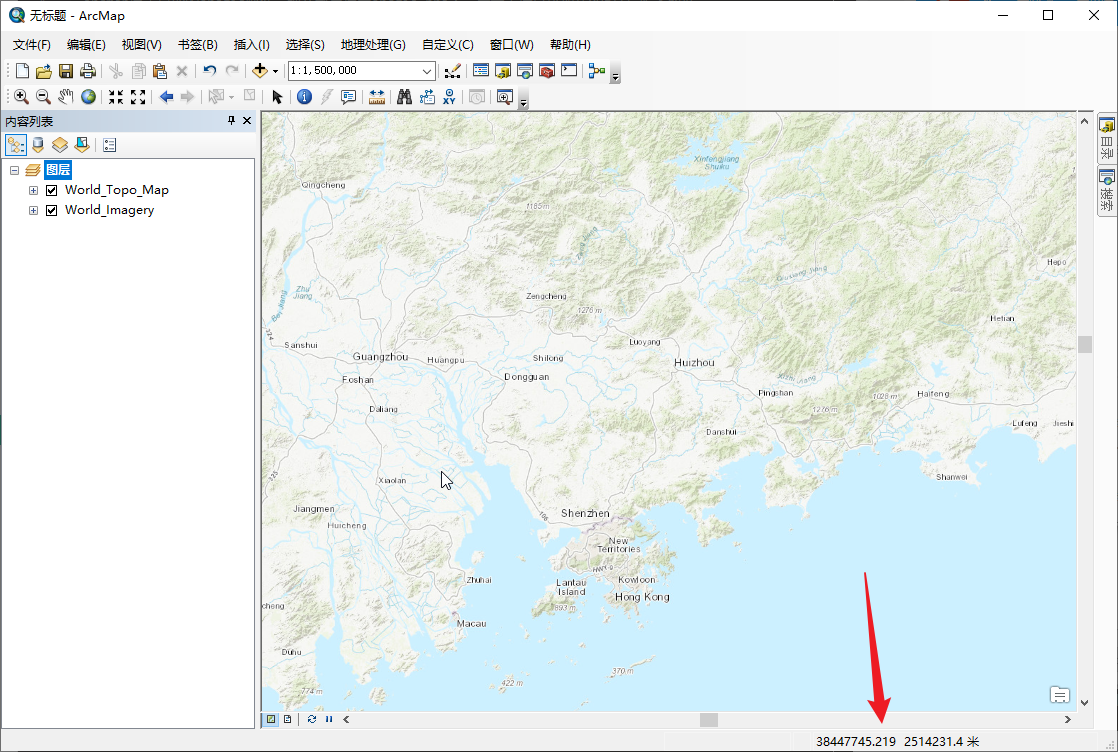
Task: Open the map scale dropdown
Action: (x=427, y=71)
